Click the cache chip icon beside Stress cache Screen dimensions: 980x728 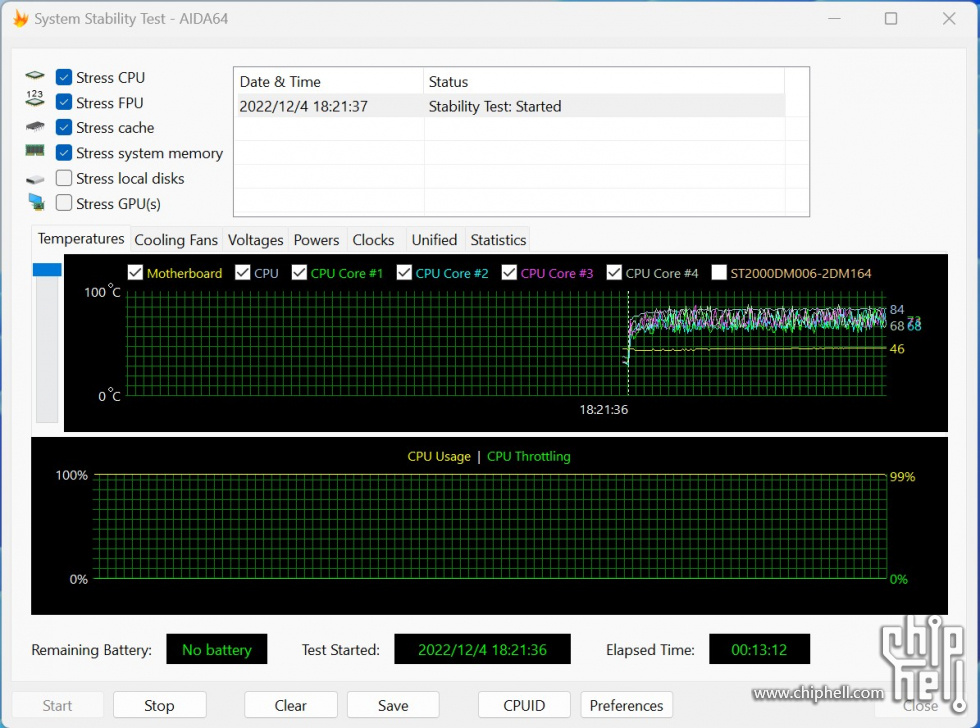(35, 127)
